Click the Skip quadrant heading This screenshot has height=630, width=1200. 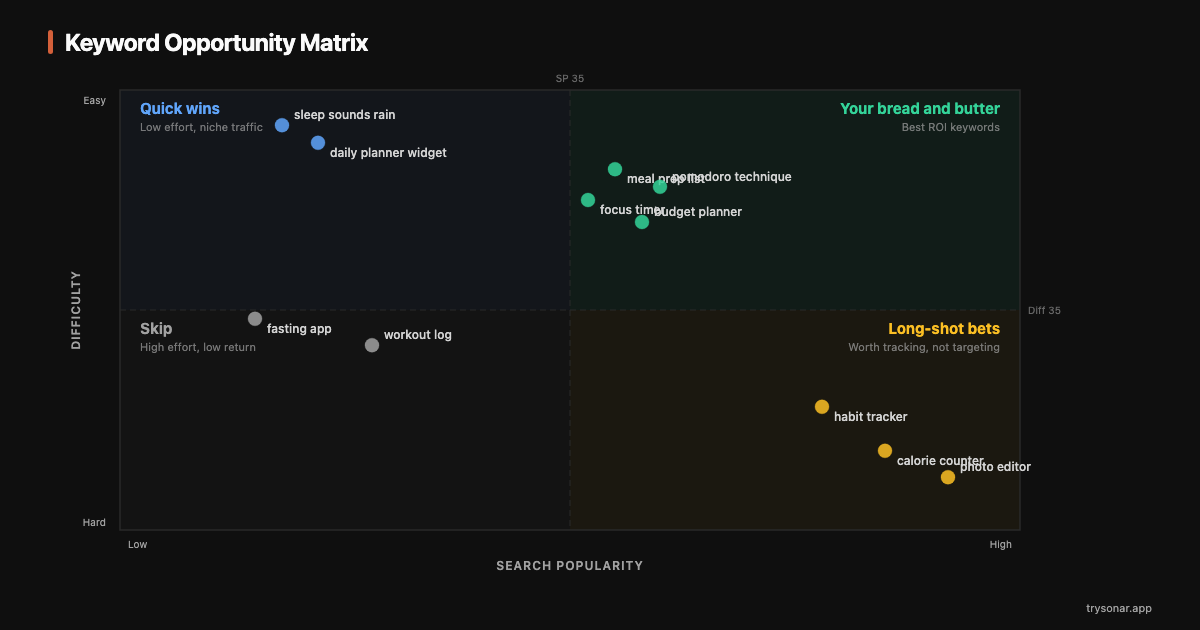155,328
